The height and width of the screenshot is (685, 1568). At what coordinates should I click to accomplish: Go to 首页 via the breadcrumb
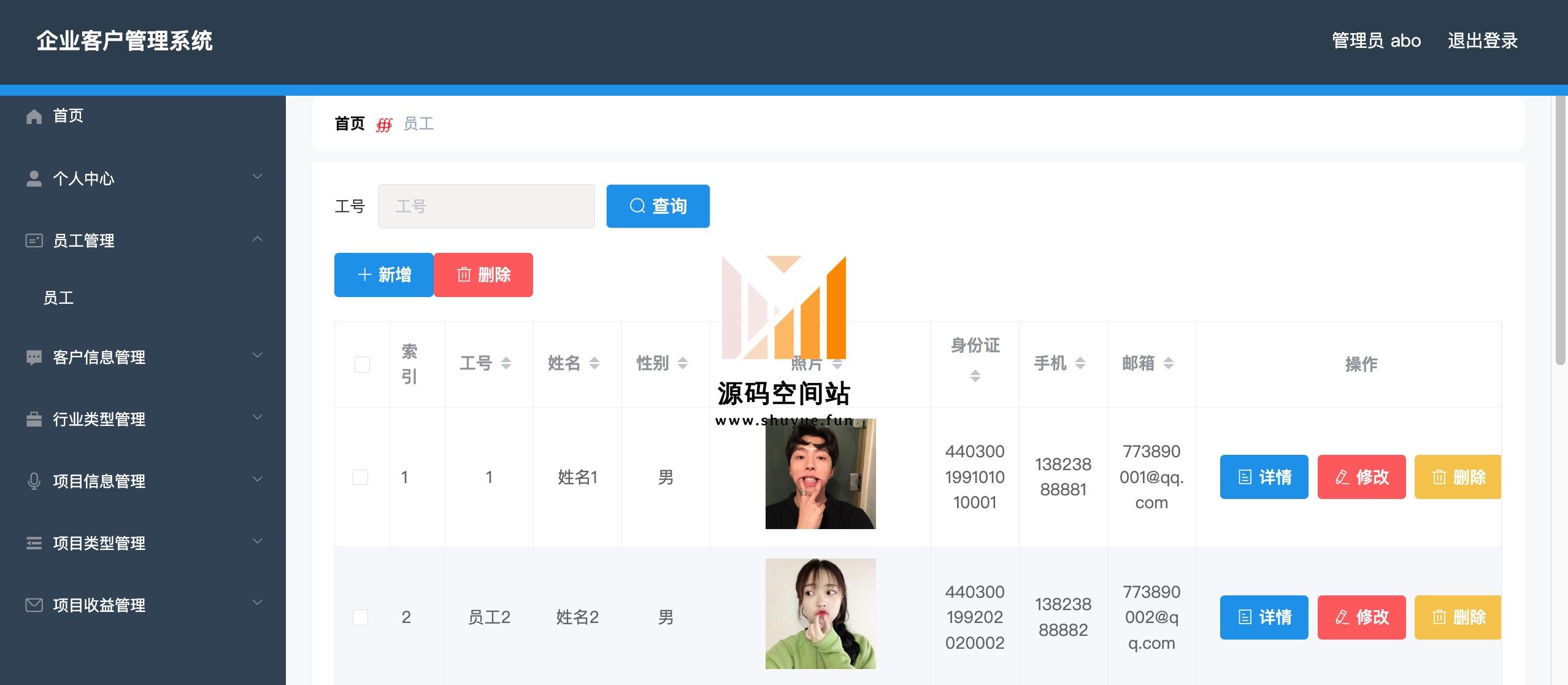(x=350, y=124)
